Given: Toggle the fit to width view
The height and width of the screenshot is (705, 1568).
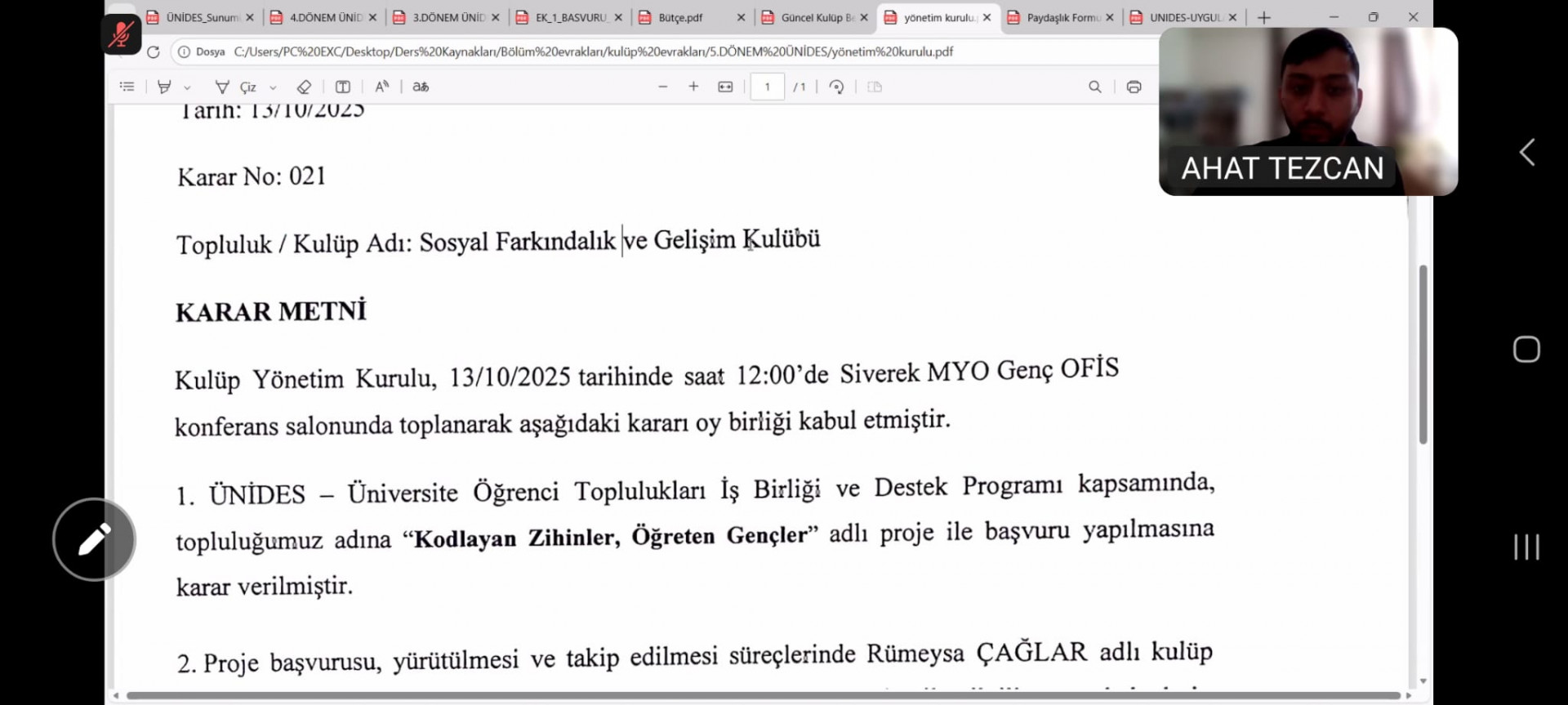Looking at the screenshot, I should point(725,87).
